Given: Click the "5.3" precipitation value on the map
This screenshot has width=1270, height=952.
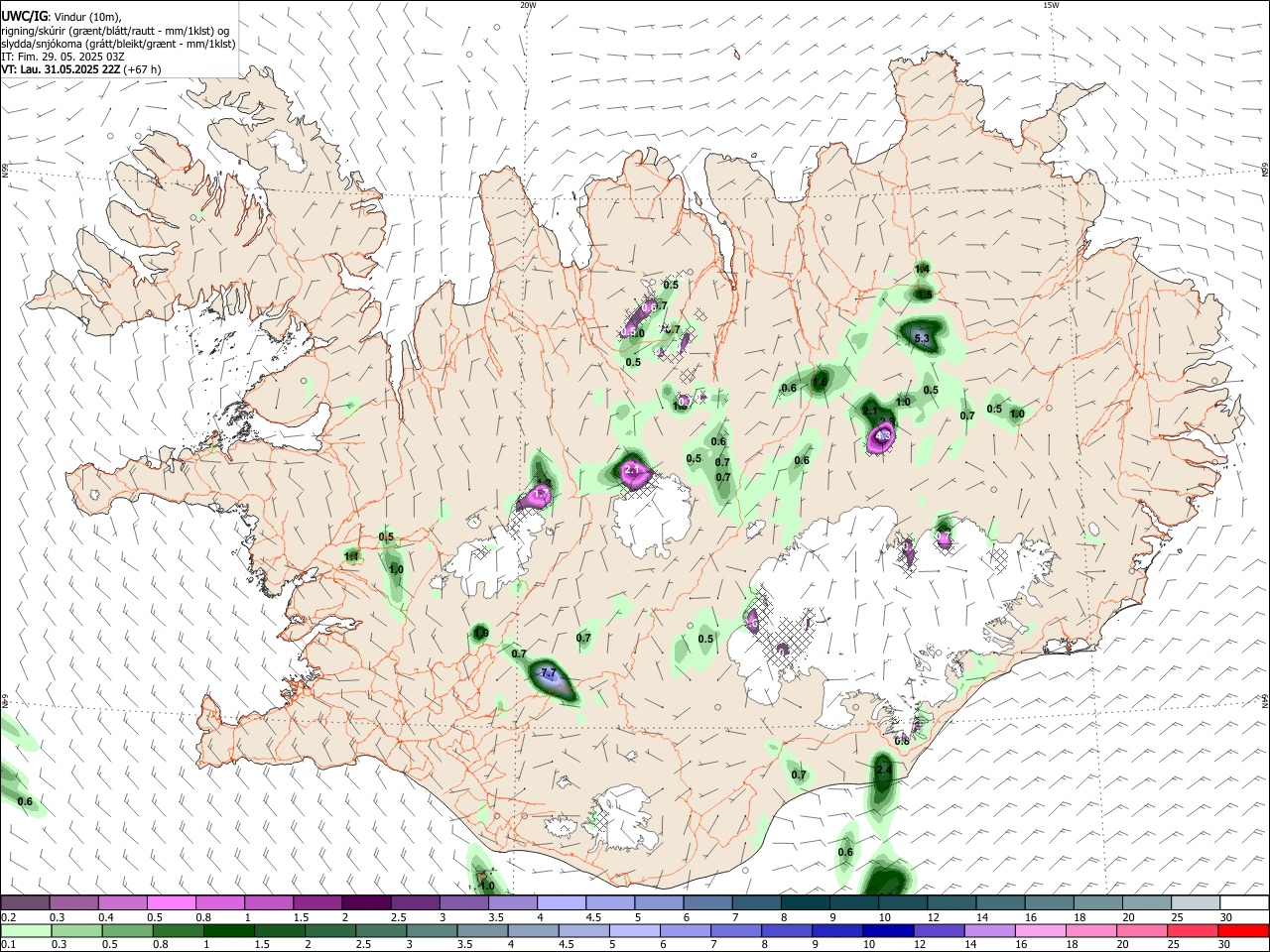Looking at the screenshot, I should [x=921, y=339].
